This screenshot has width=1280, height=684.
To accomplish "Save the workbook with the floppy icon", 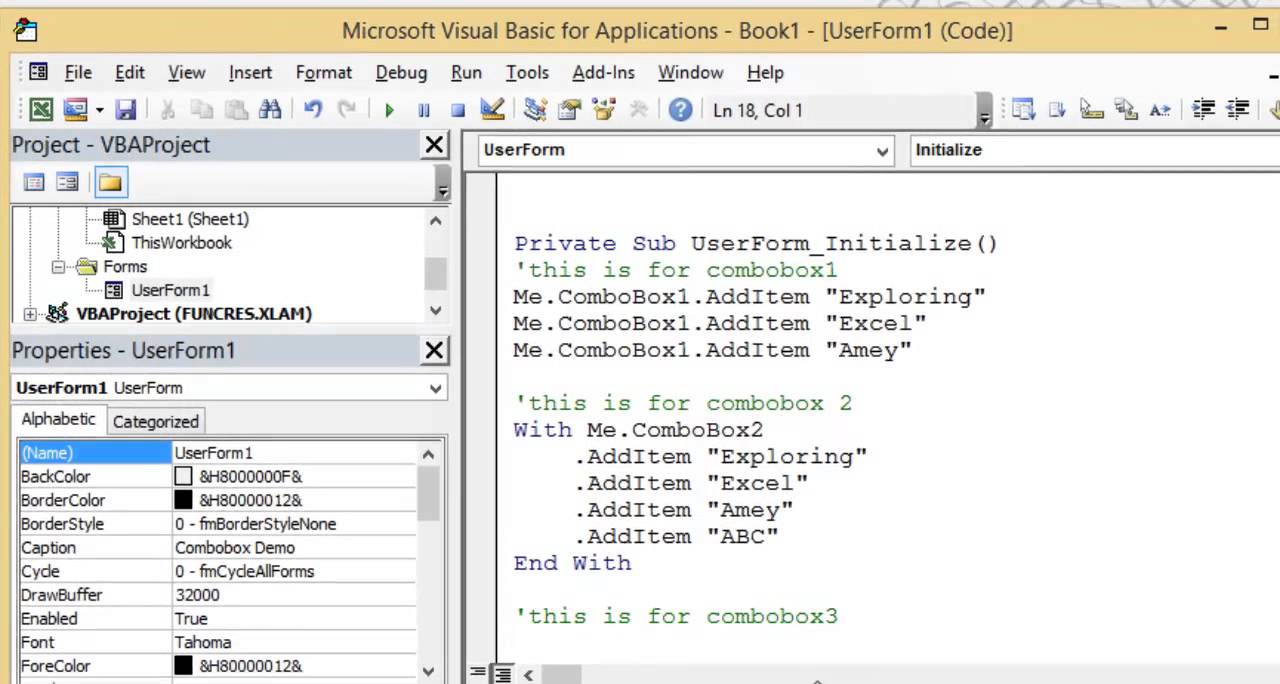I will click(126, 110).
